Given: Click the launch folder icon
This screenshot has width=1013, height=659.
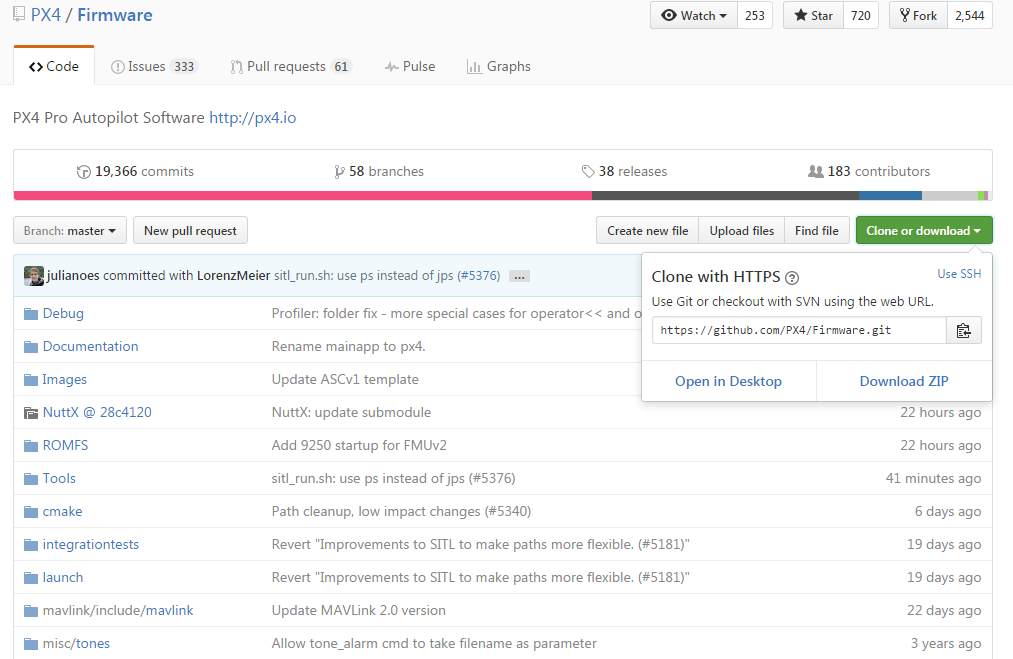Looking at the screenshot, I should [x=31, y=578].
